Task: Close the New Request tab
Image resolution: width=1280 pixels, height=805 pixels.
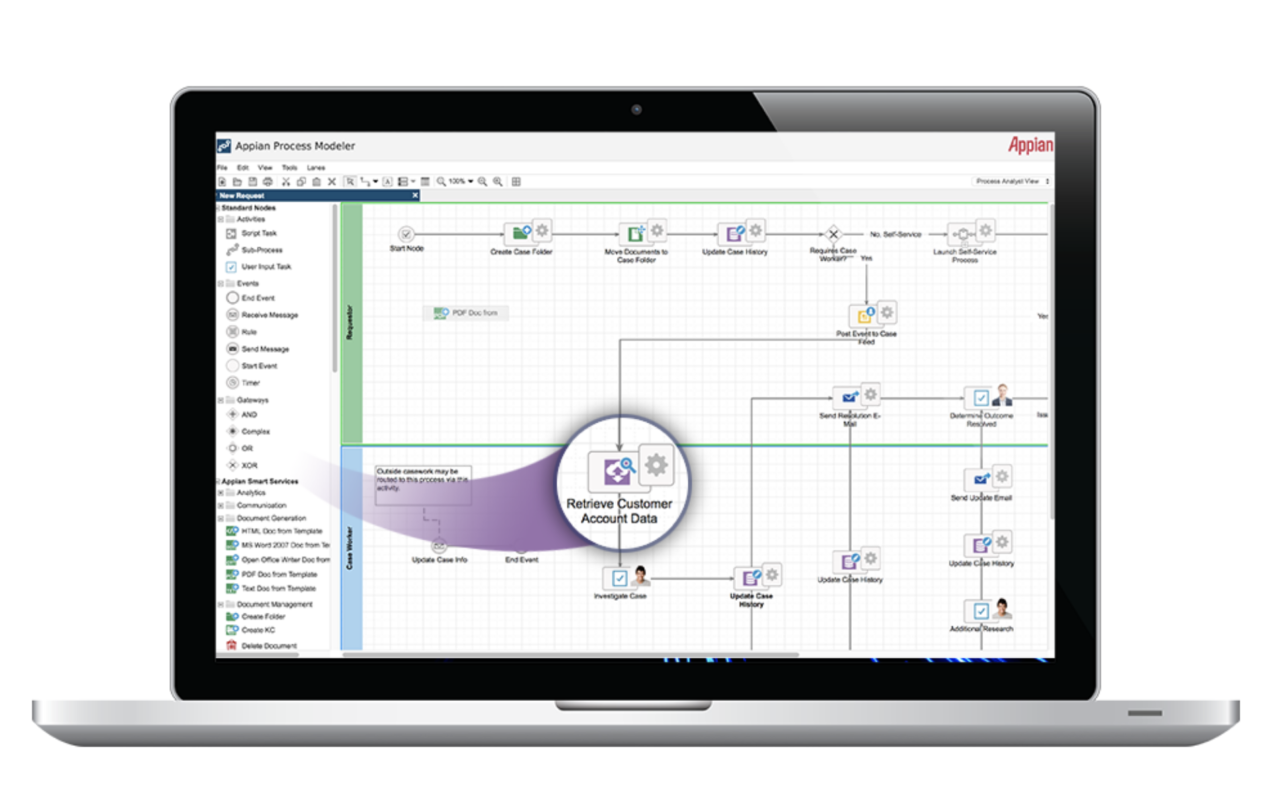Action: coord(415,196)
